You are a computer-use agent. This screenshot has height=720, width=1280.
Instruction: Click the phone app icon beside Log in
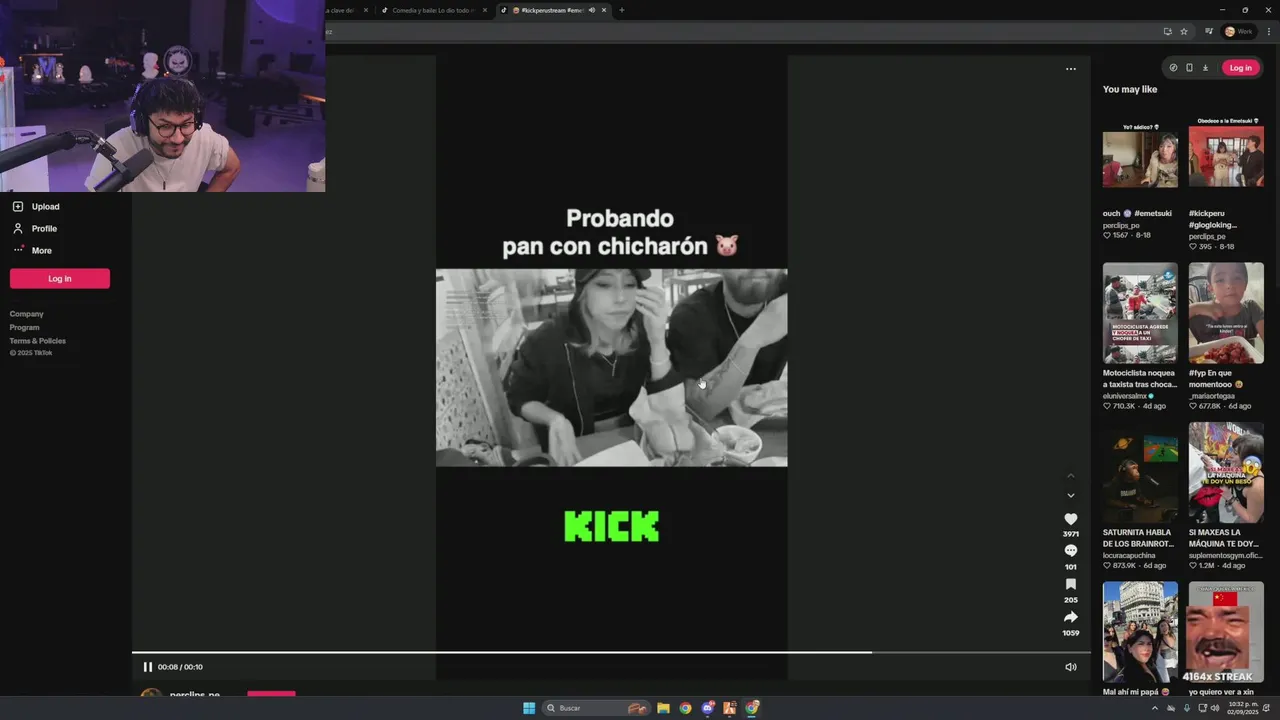click(1189, 68)
